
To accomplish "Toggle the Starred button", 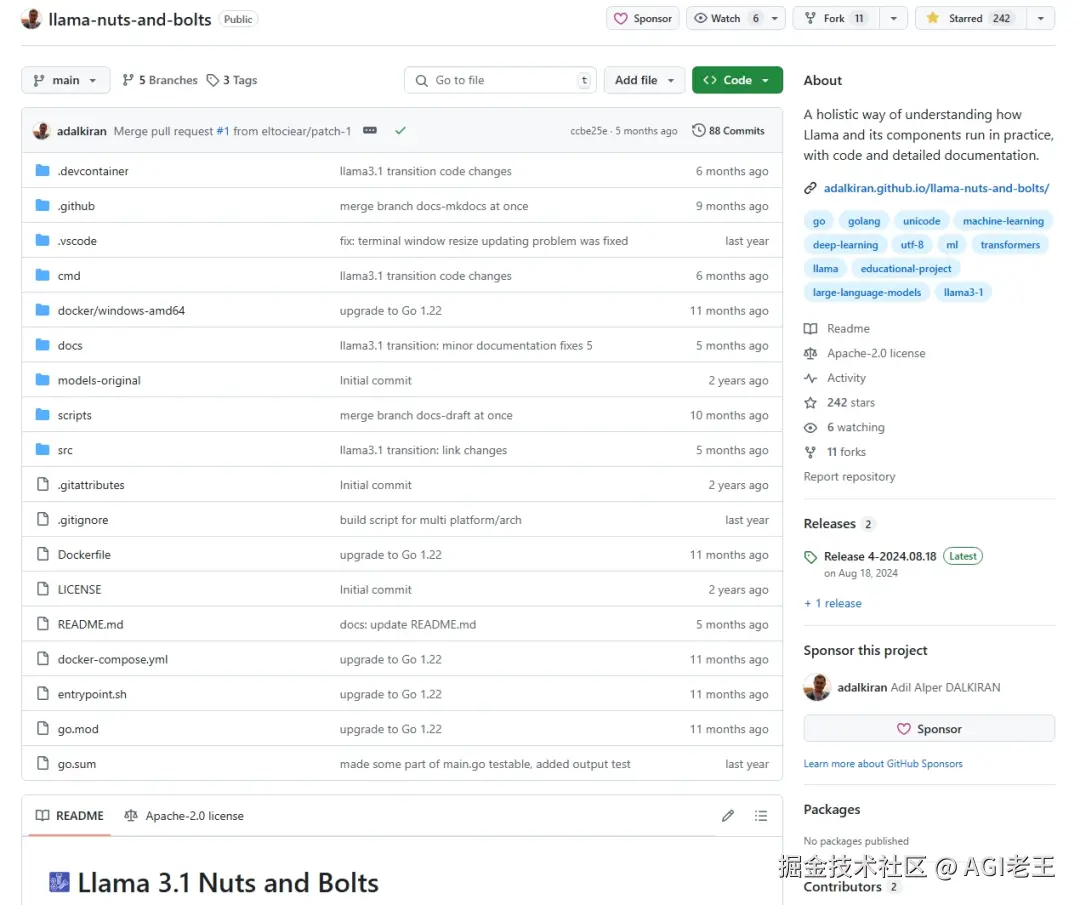I will point(970,19).
